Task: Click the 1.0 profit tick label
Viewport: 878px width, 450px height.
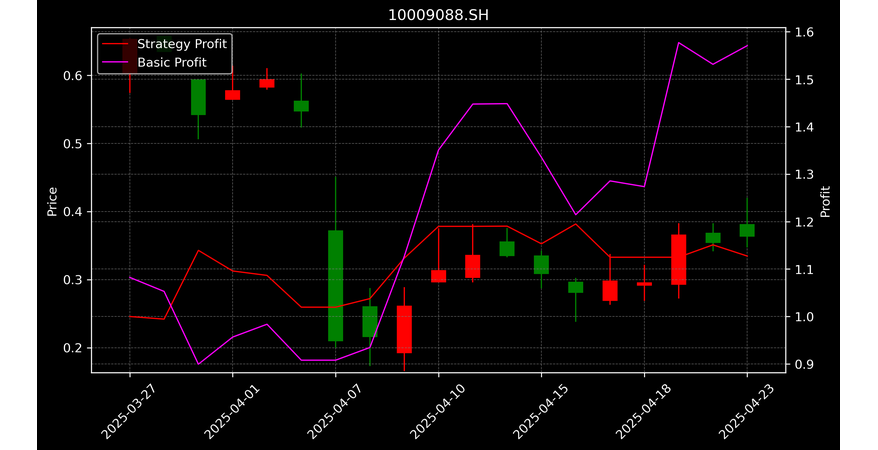Action: [x=804, y=317]
